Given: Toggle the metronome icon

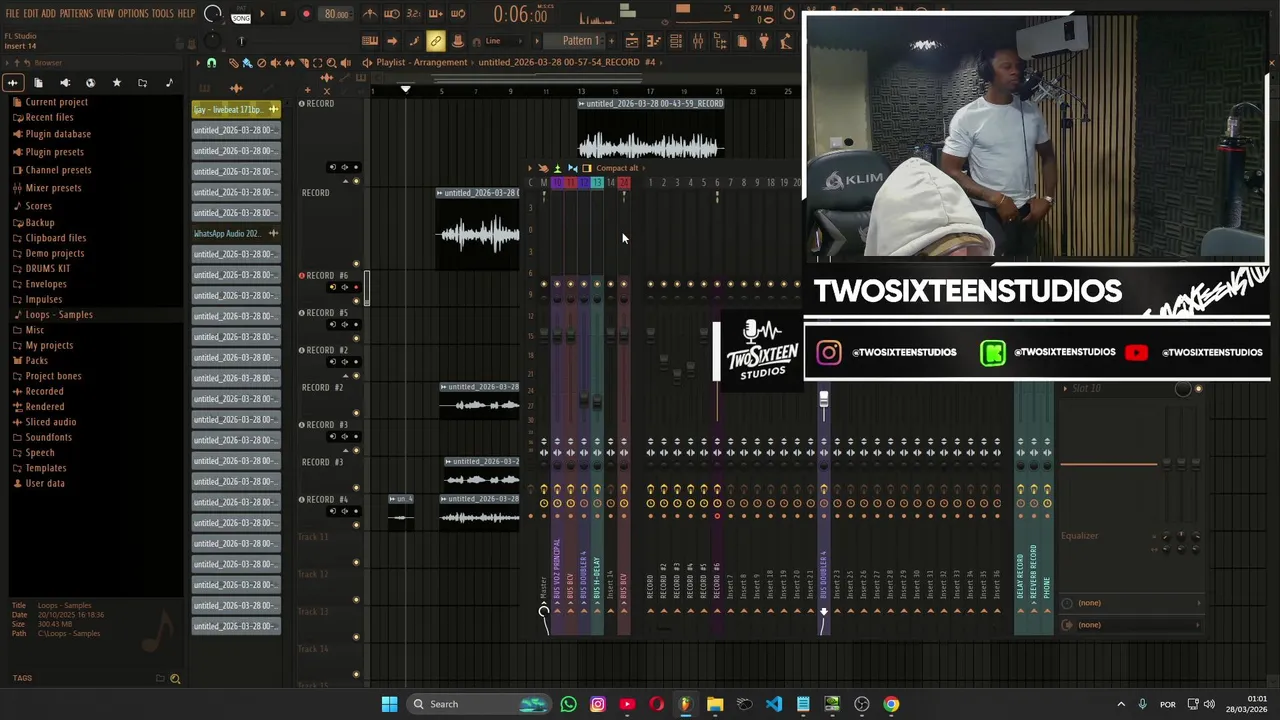Looking at the screenshot, I should 369,14.
